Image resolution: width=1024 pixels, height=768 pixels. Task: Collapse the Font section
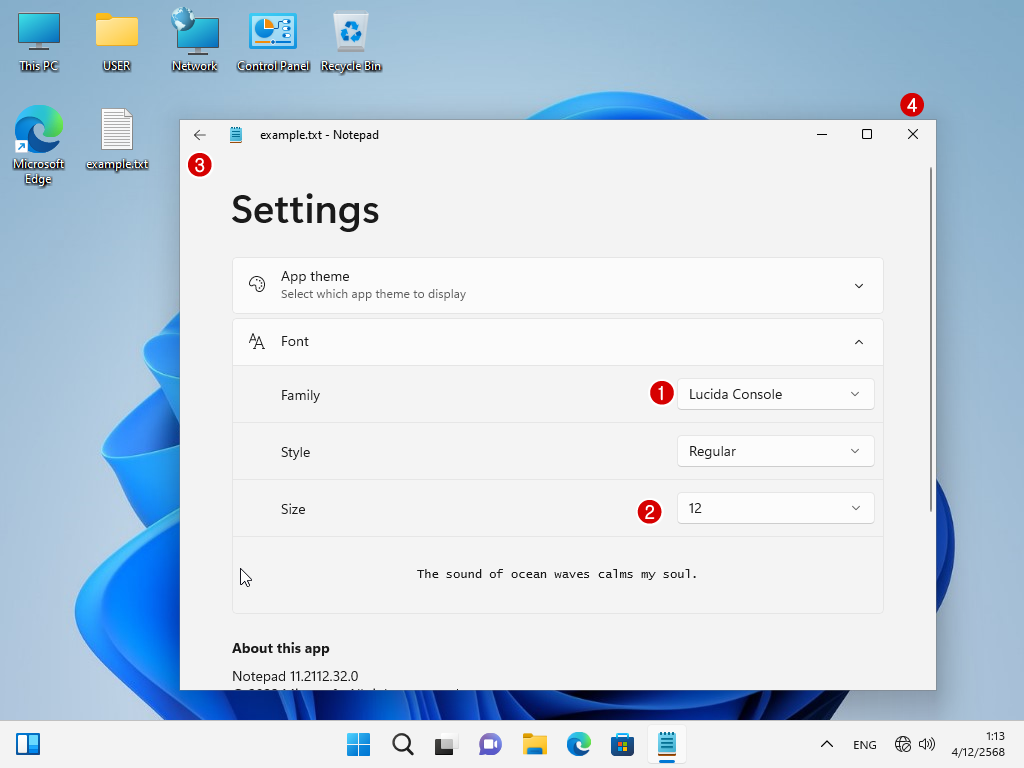click(x=858, y=342)
